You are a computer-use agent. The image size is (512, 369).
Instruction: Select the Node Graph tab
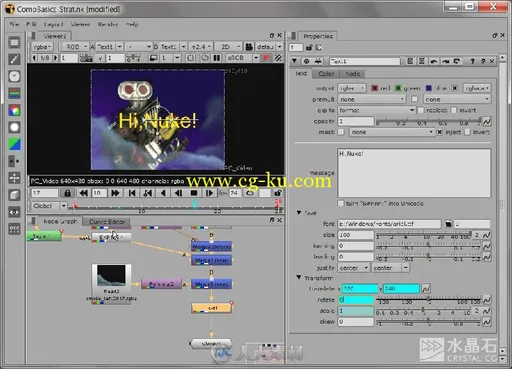point(60,221)
